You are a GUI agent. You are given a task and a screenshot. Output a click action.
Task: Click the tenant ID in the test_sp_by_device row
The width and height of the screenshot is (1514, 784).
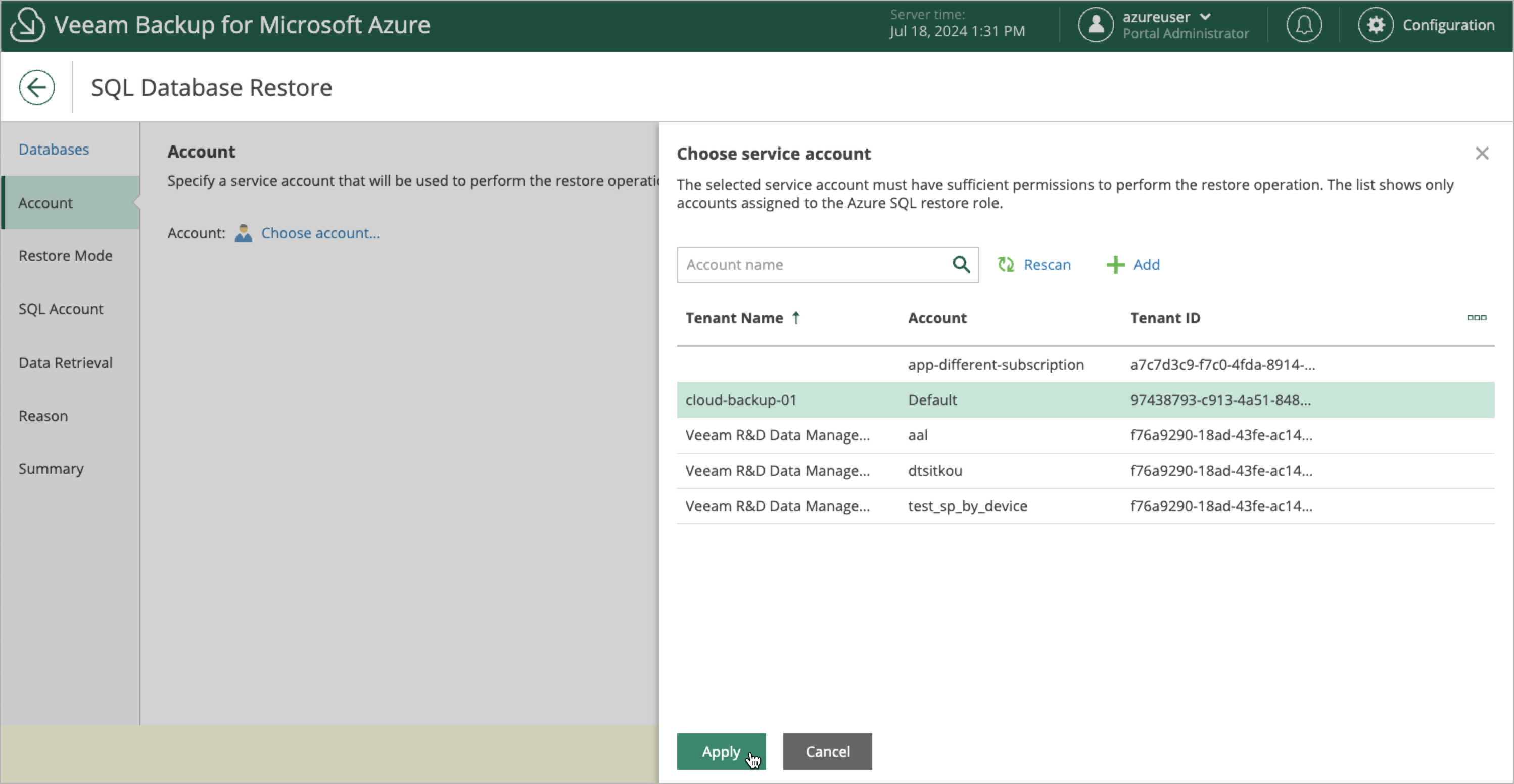[x=1221, y=506]
